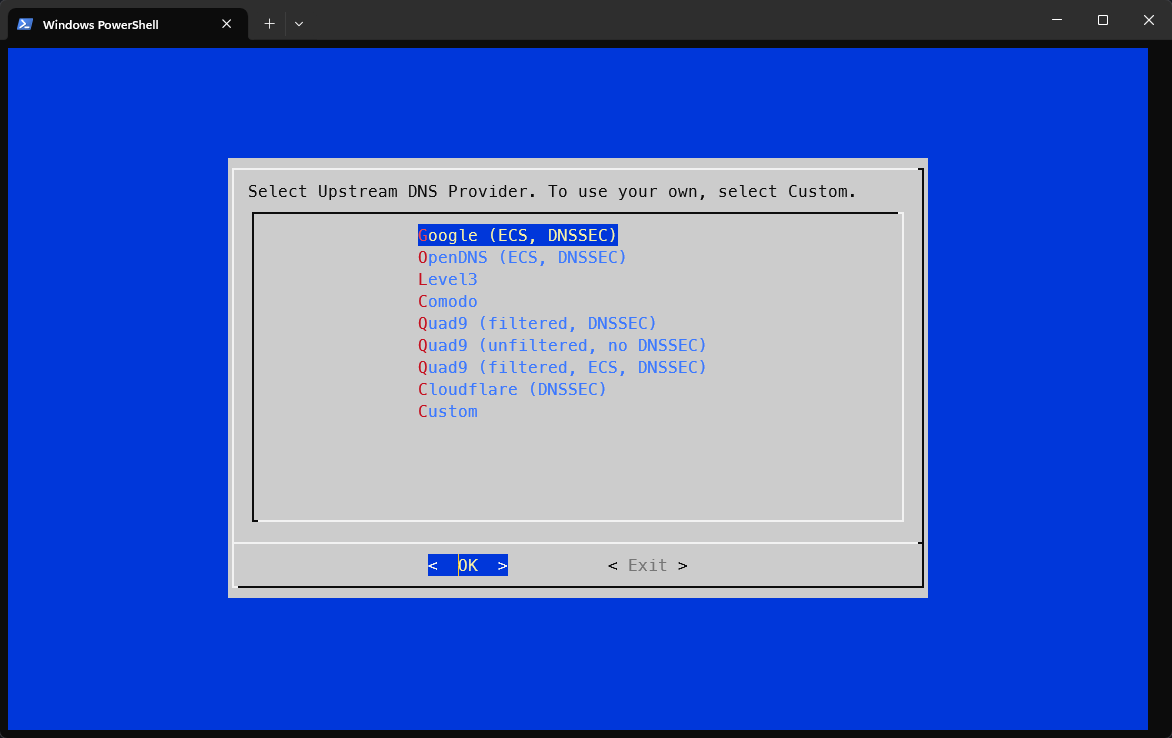This screenshot has height=738, width=1172.
Task: Choose Cloudflare (DNSSEC) provider
Action: [512, 389]
